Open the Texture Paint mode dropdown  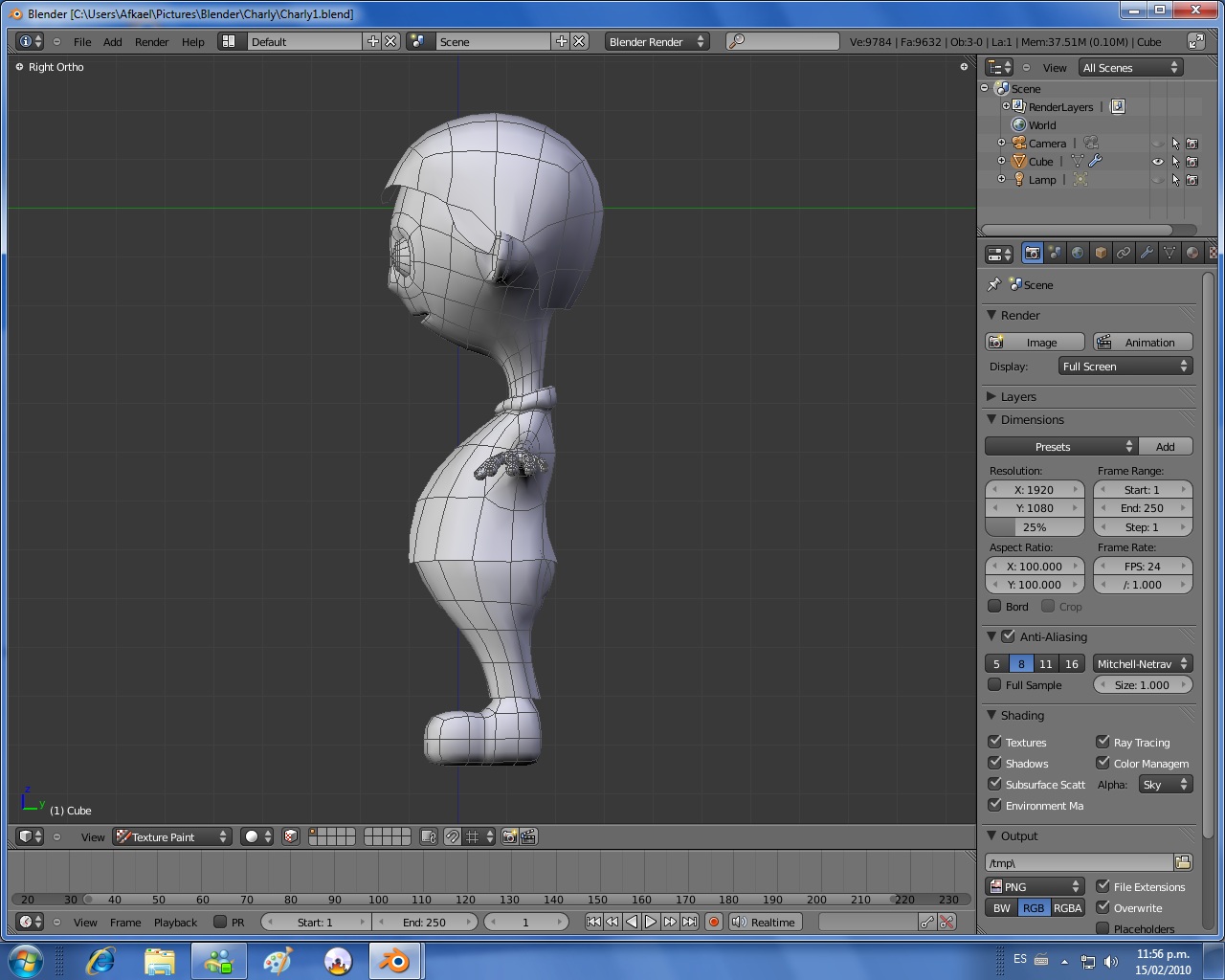(172, 837)
